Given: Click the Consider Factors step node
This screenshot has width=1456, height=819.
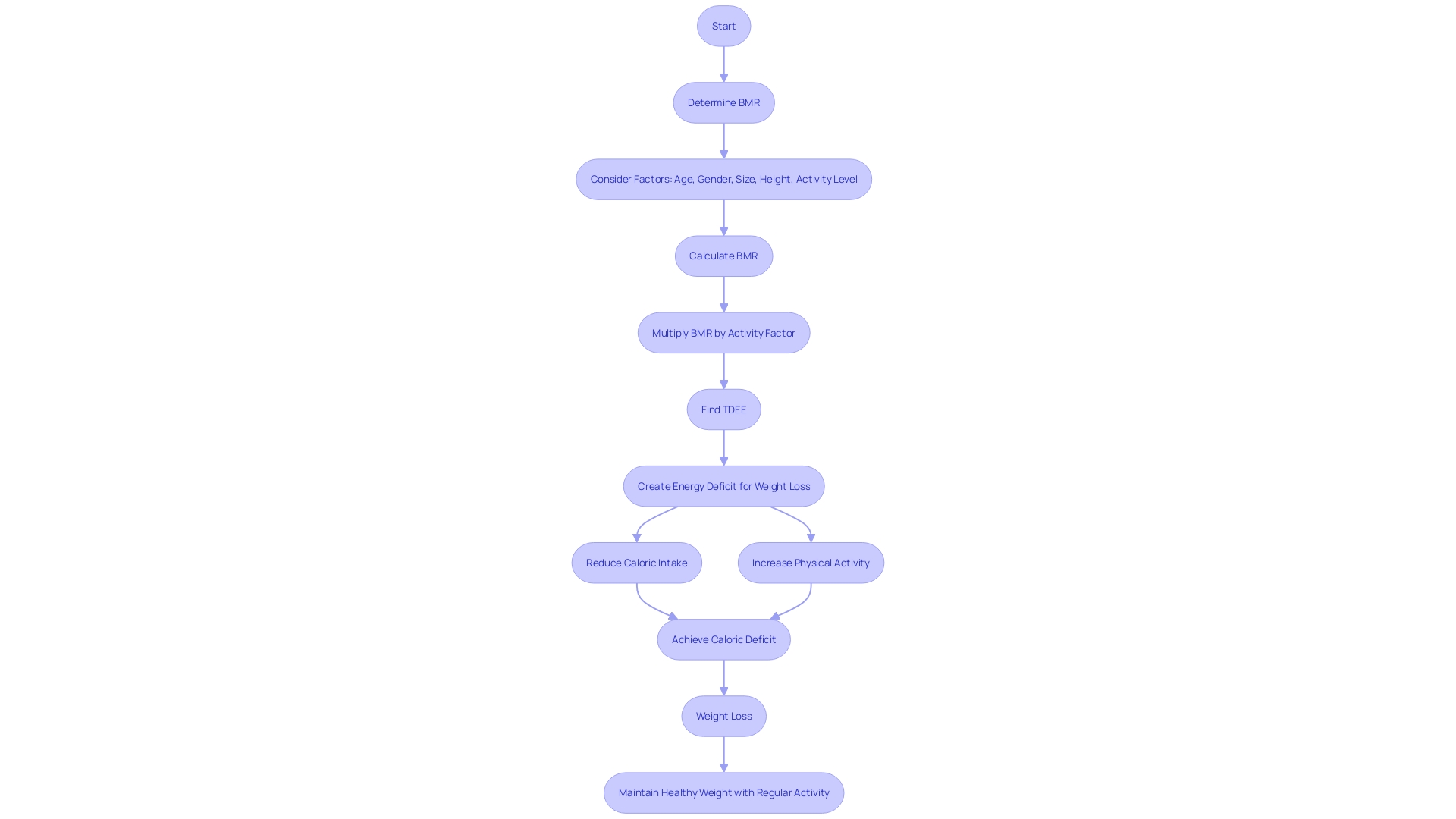Looking at the screenshot, I should (723, 179).
